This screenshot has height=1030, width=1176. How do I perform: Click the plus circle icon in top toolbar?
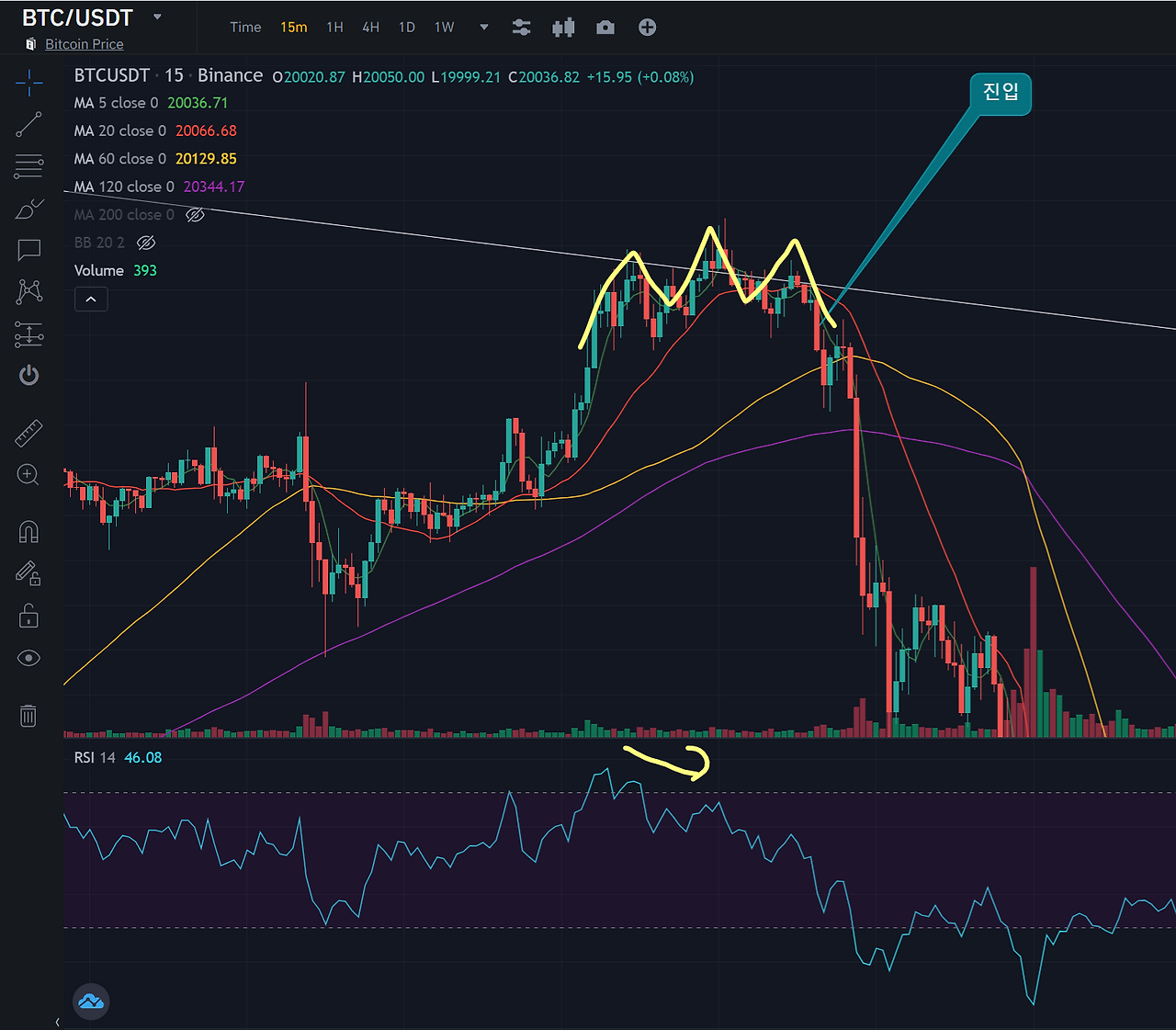point(648,28)
